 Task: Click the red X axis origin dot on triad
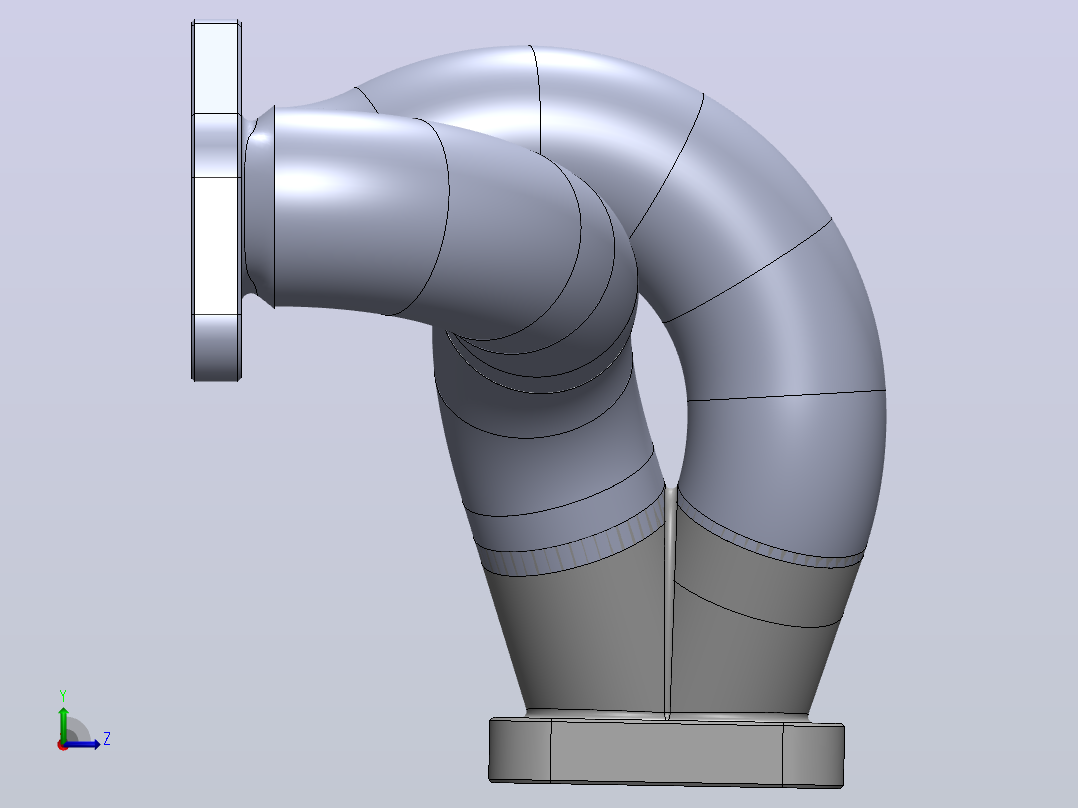pos(62,745)
